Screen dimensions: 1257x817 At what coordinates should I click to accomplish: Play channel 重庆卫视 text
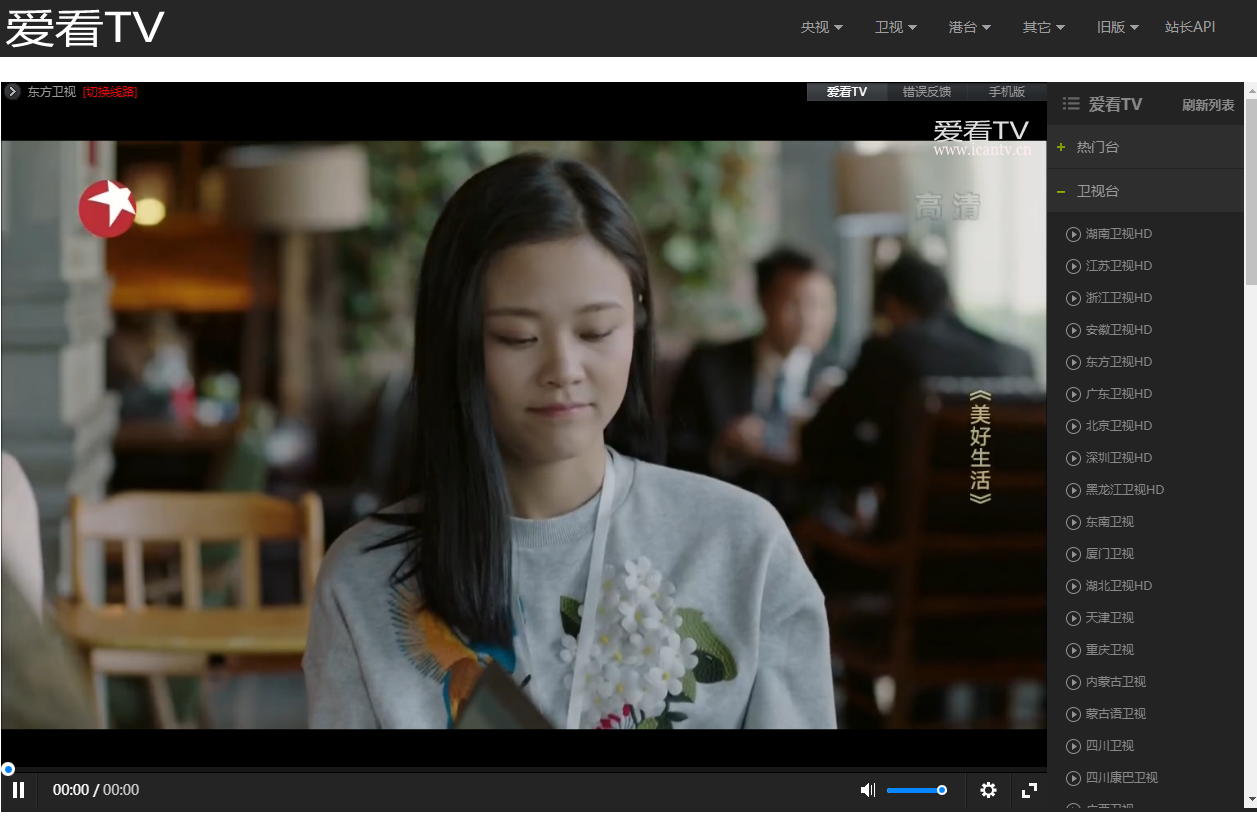1110,650
